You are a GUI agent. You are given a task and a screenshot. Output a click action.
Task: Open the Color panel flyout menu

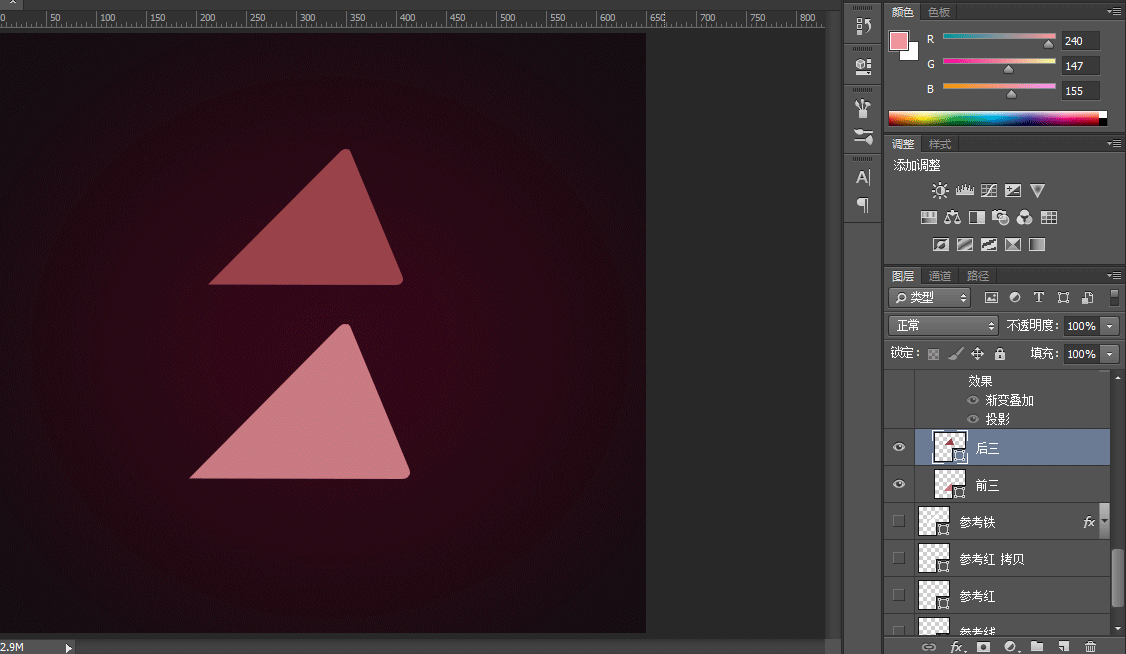click(x=1114, y=11)
